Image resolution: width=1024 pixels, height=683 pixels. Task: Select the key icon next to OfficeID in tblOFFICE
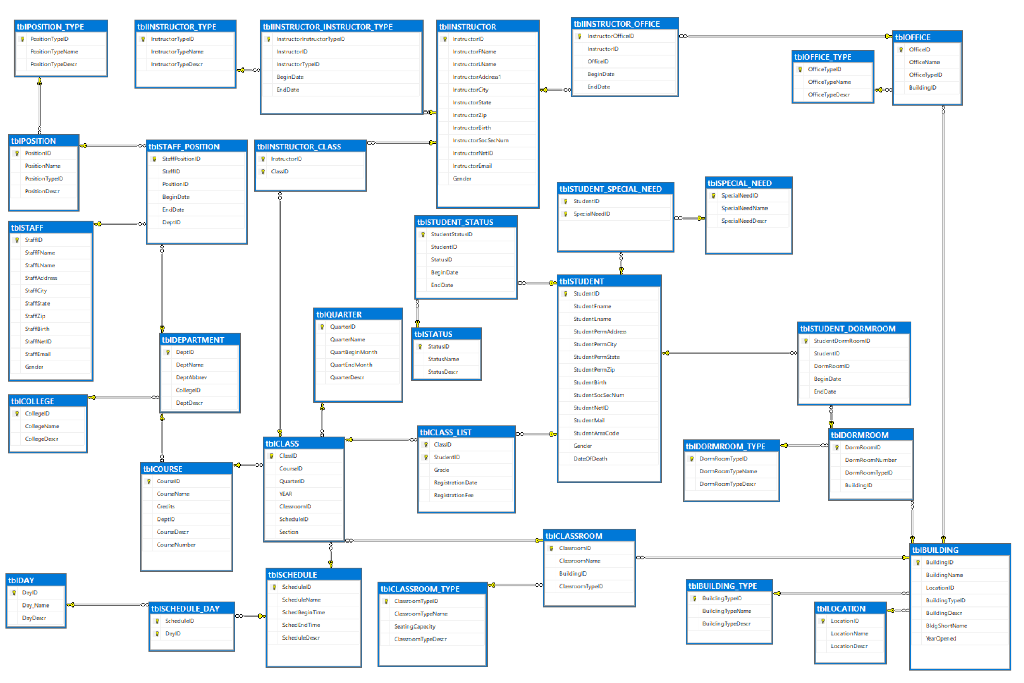point(899,47)
